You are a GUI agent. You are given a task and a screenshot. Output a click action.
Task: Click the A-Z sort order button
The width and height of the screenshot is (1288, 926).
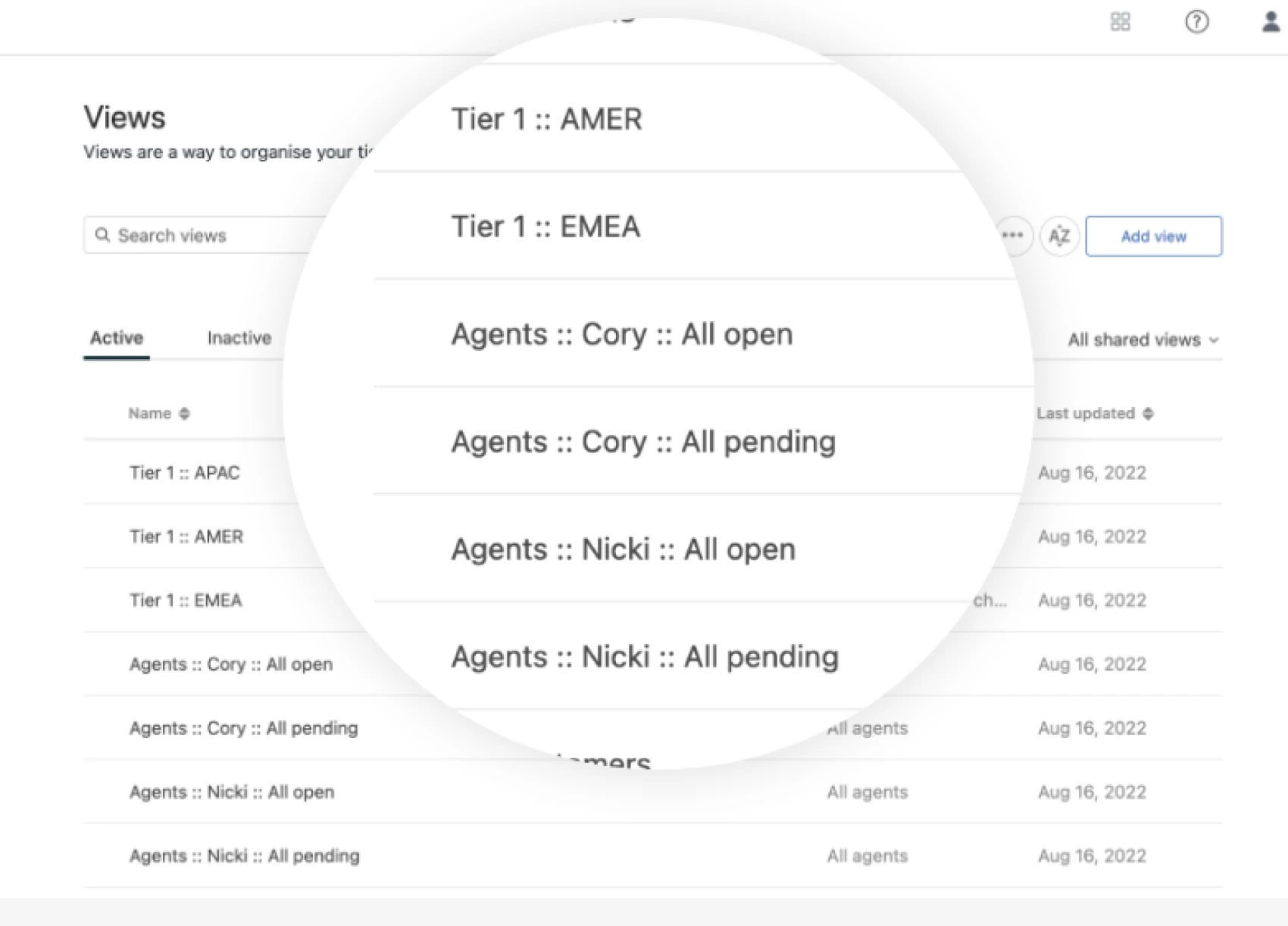click(x=1058, y=236)
